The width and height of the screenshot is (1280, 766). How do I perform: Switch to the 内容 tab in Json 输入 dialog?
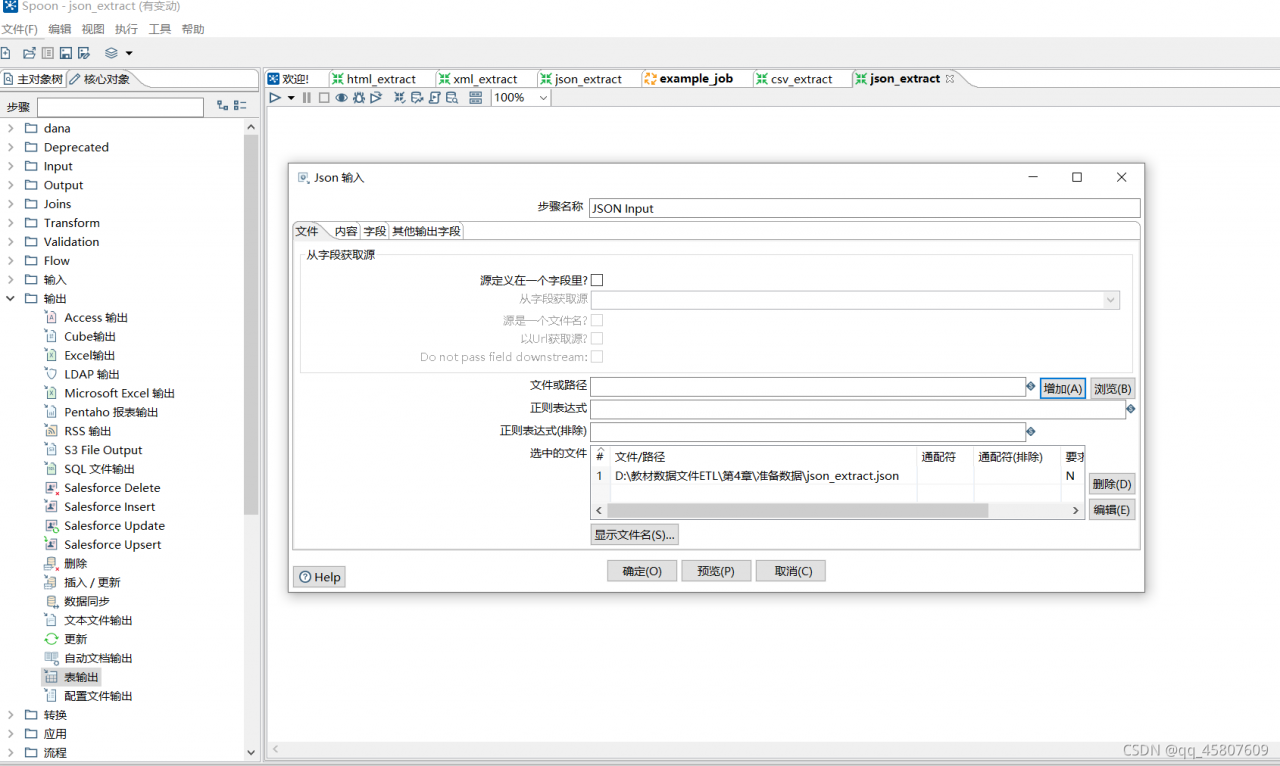point(346,231)
